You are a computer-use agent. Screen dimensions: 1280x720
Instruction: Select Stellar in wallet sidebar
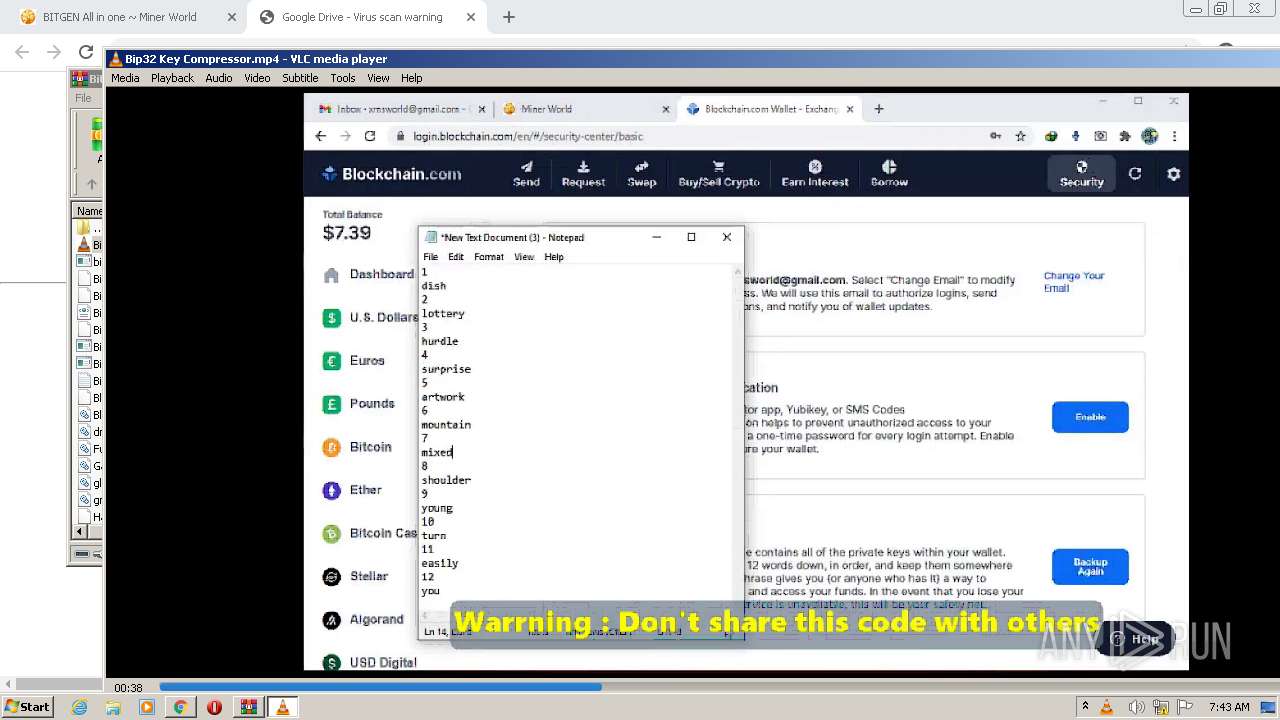355,576
